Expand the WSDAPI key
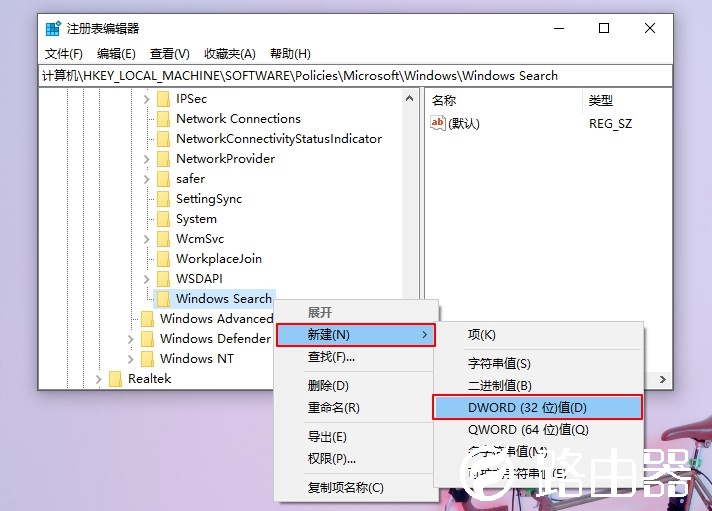The height and width of the screenshot is (511, 712). click(146, 279)
